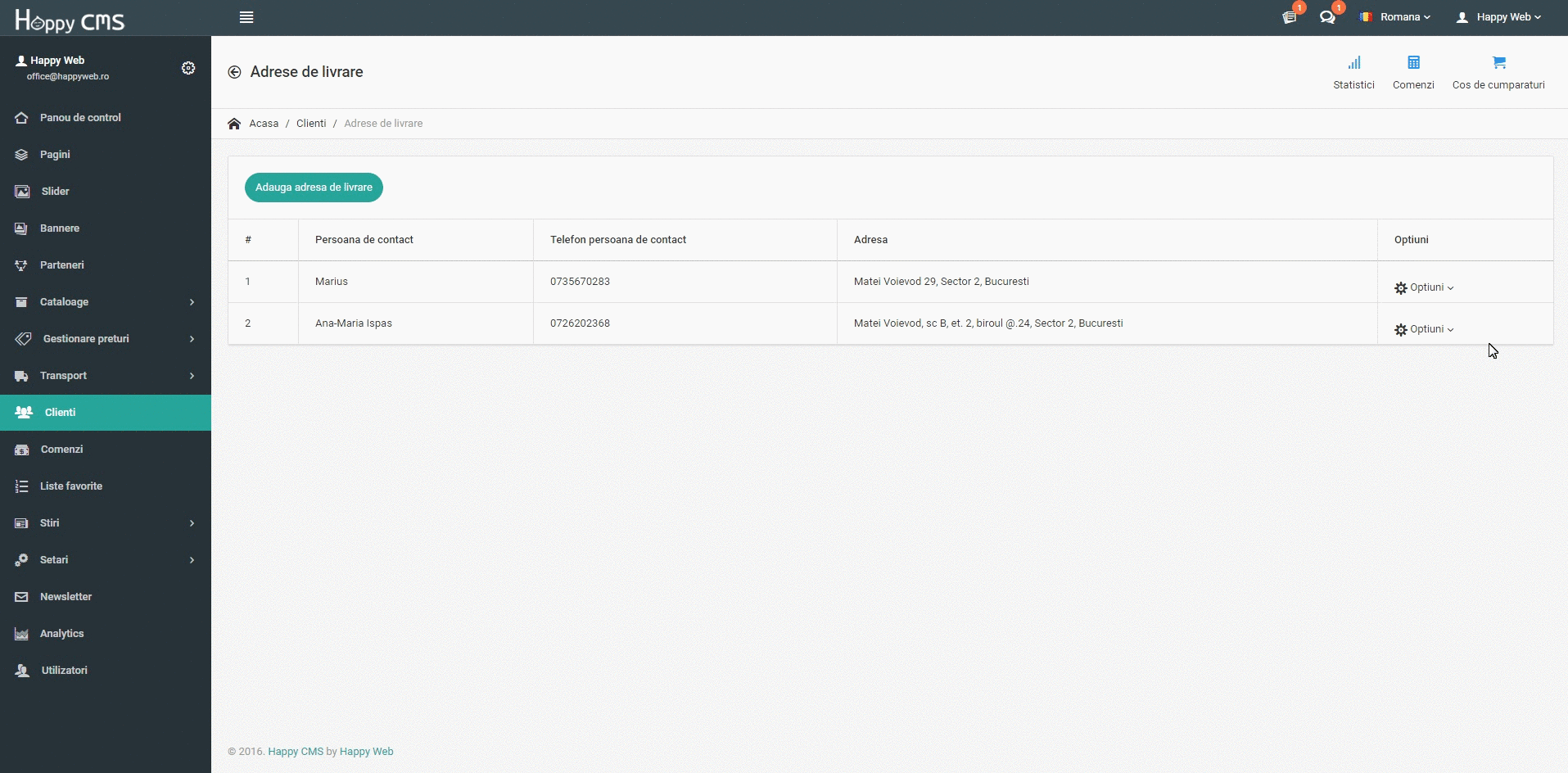
Task: Click the Happy CMS logo
Action: tap(70, 20)
